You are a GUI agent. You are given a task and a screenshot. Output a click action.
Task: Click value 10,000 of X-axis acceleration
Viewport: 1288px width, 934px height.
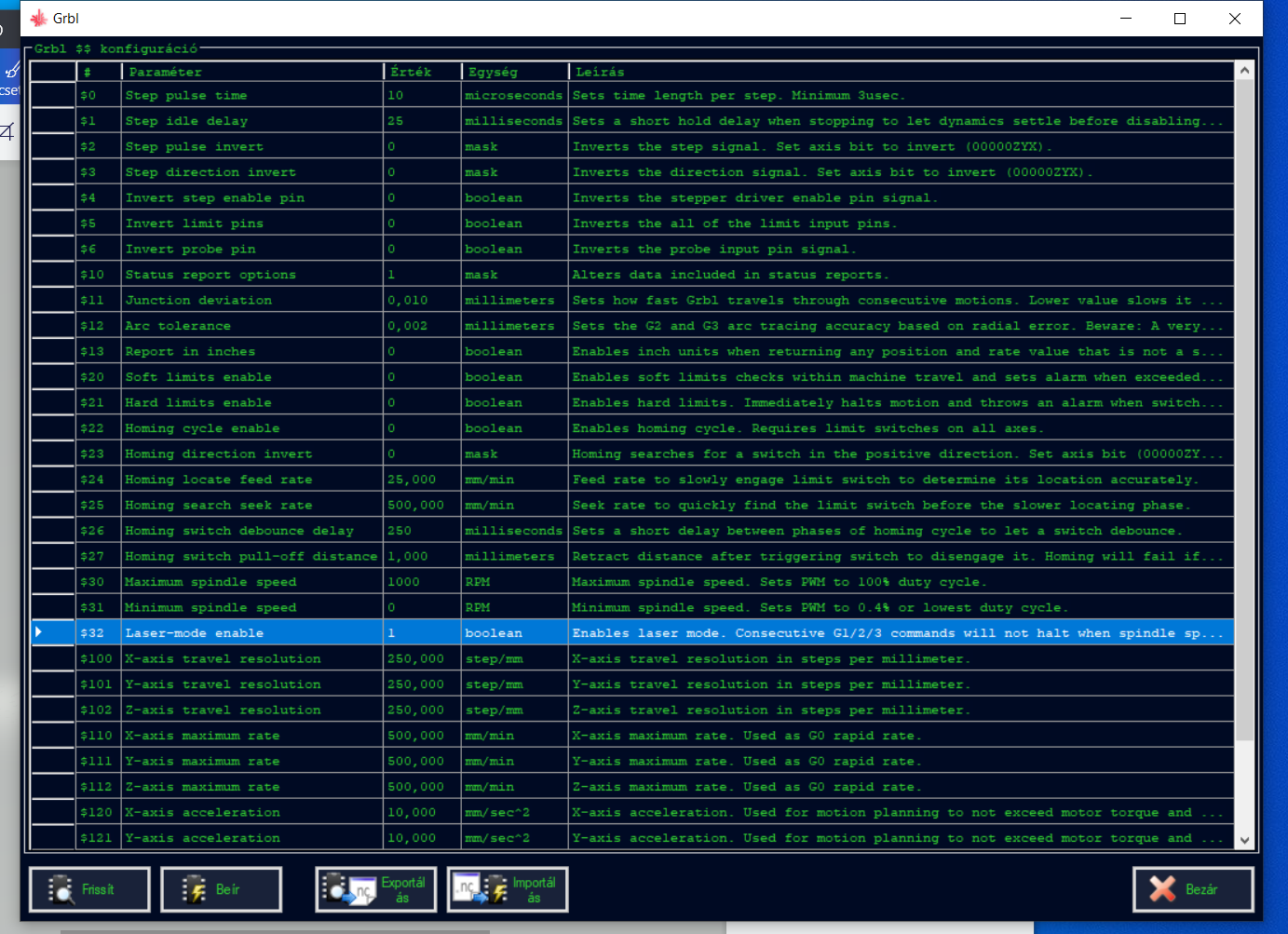pyautogui.click(x=423, y=813)
